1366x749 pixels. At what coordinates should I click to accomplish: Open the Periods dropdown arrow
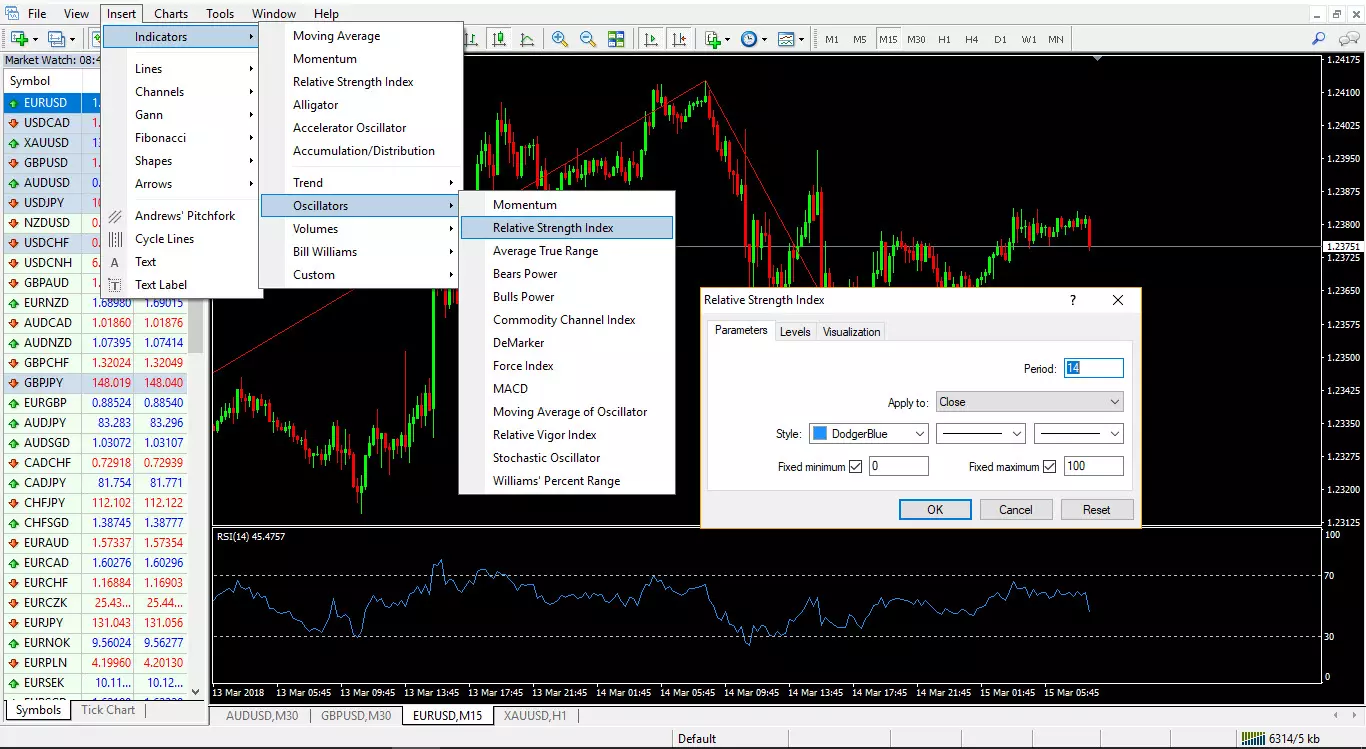765,40
